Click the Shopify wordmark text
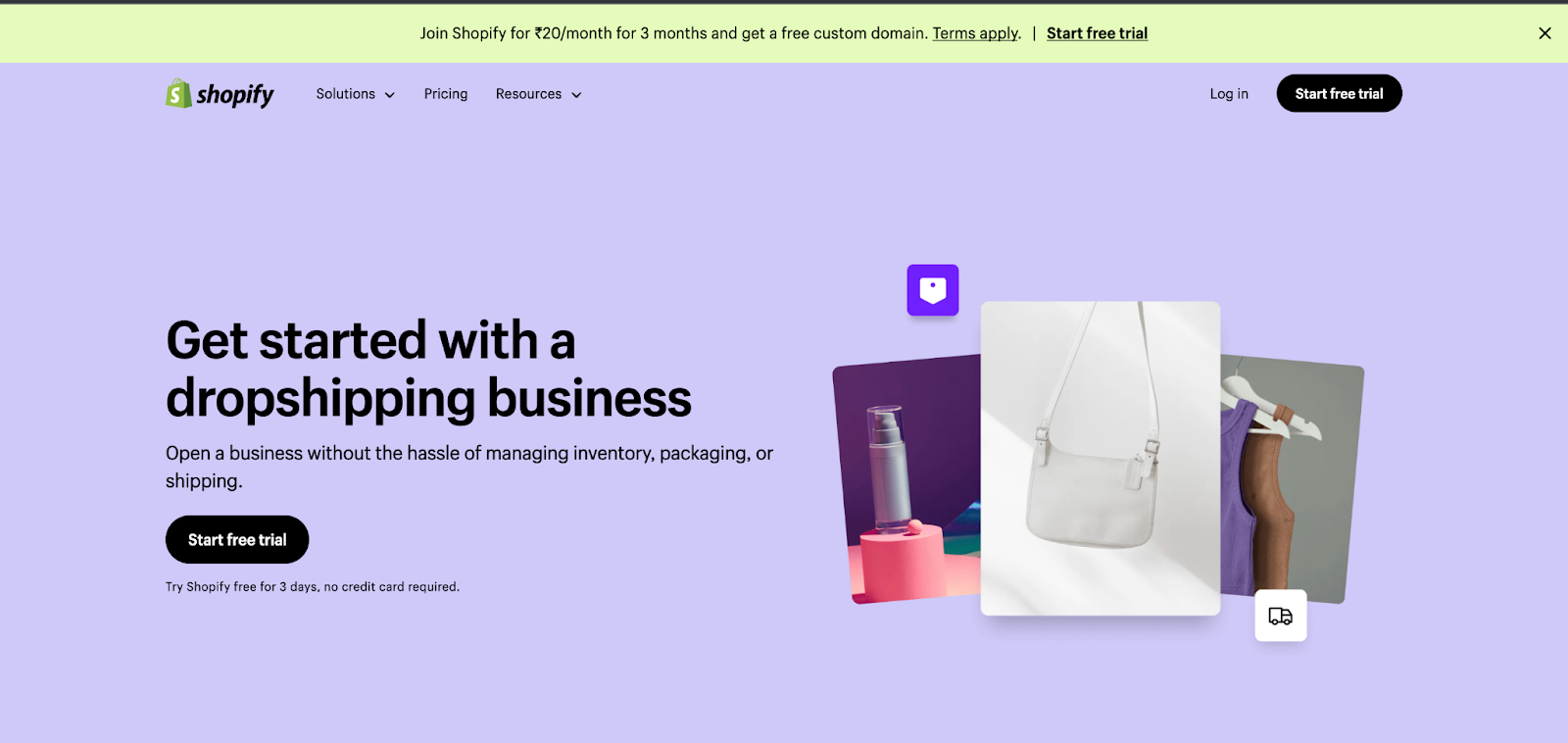This screenshot has width=1568, height=743. [235, 94]
